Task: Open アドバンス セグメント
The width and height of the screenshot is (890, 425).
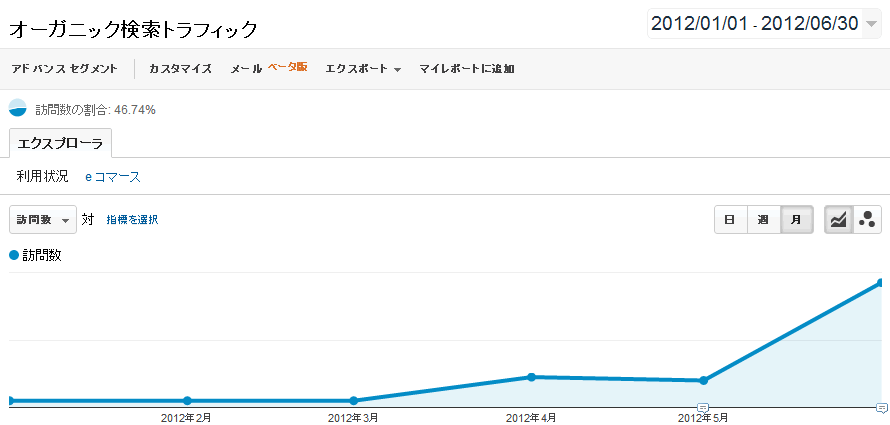Action: tap(65, 69)
